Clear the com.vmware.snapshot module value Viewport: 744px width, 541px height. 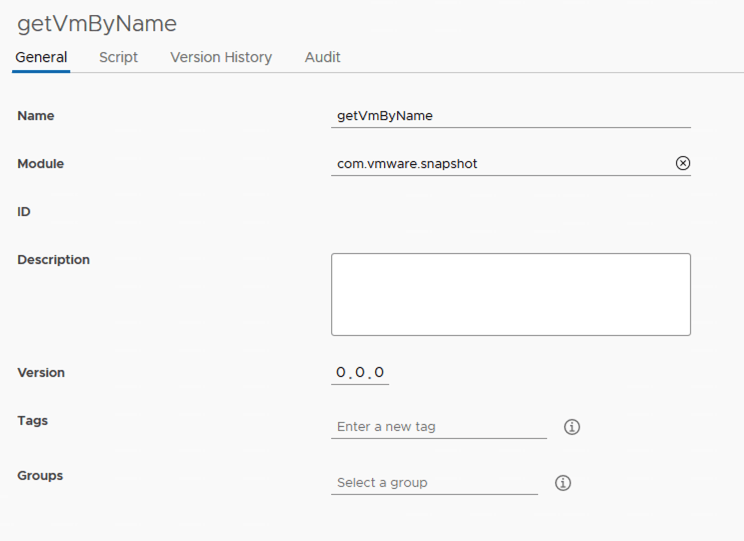[683, 163]
